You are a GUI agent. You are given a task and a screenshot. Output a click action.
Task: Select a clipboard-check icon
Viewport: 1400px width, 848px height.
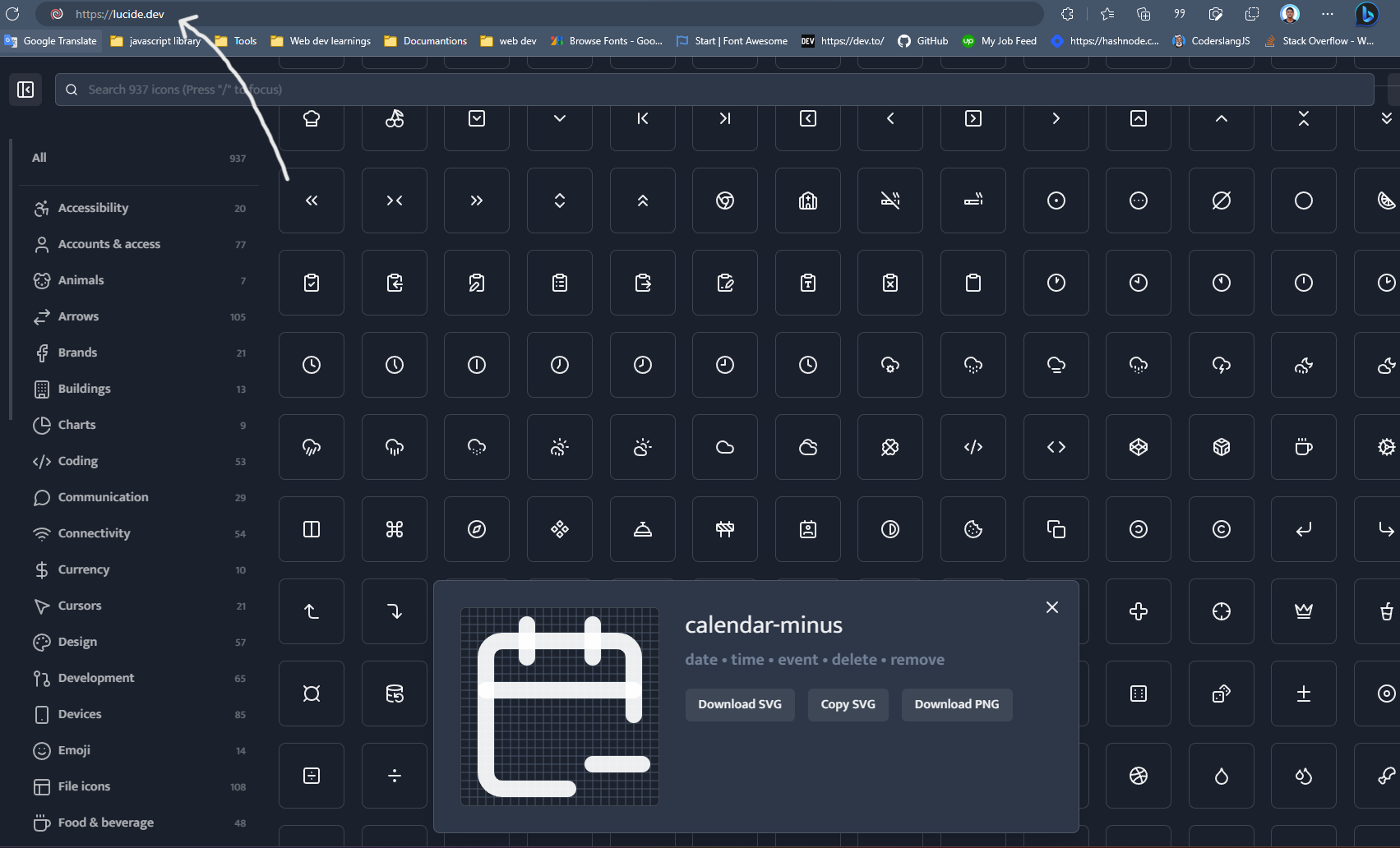312,282
